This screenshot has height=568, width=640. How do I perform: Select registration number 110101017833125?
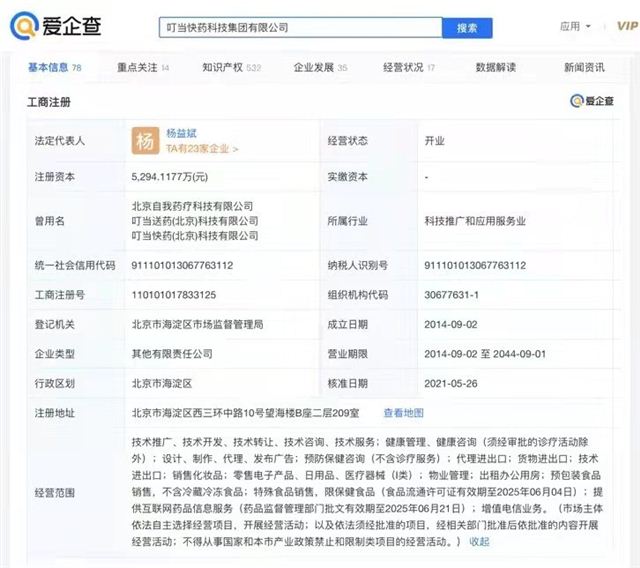click(x=173, y=295)
